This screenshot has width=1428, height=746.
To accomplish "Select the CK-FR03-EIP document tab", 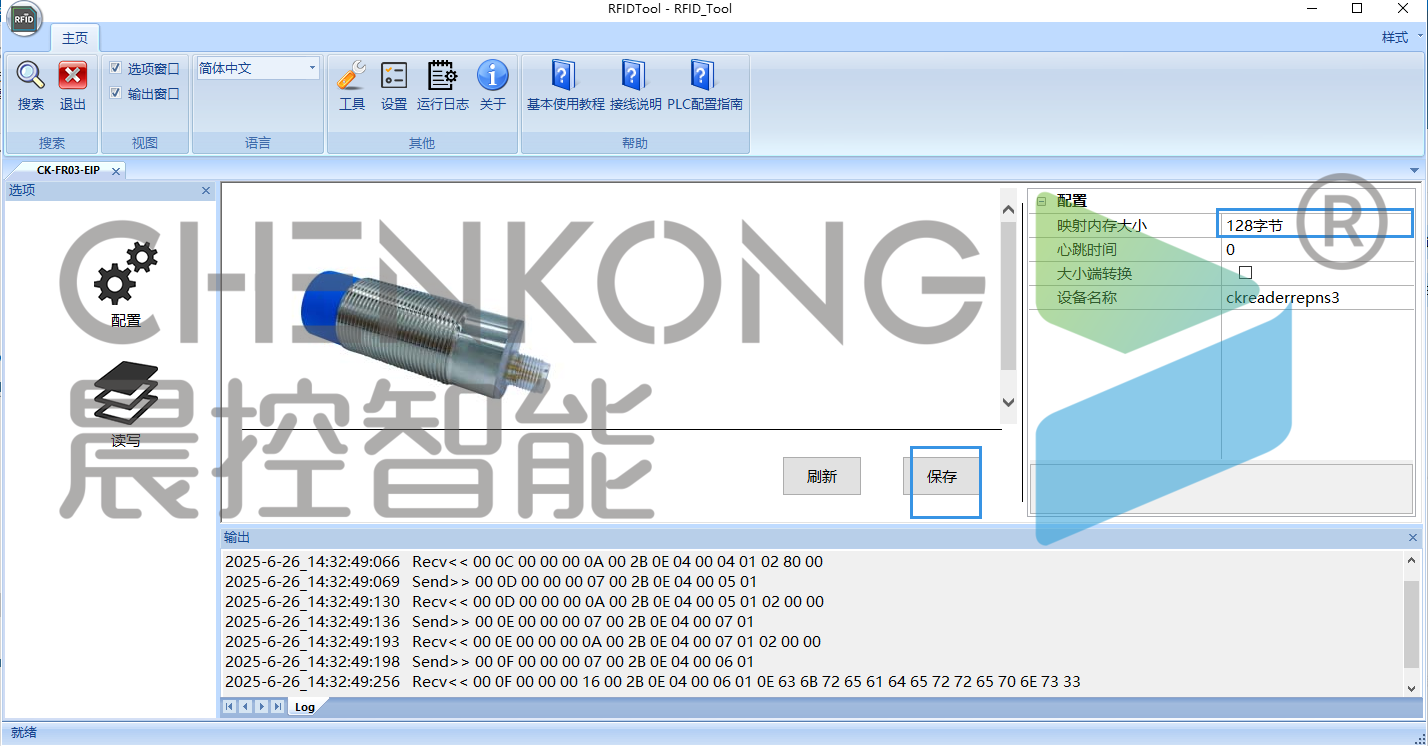I will tap(68, 170).
